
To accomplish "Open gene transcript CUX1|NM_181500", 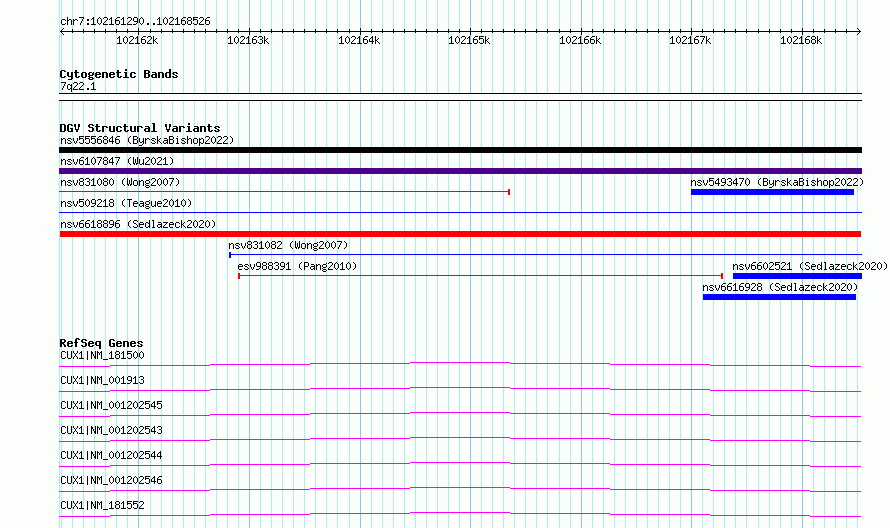I will [x=102, y=355].
